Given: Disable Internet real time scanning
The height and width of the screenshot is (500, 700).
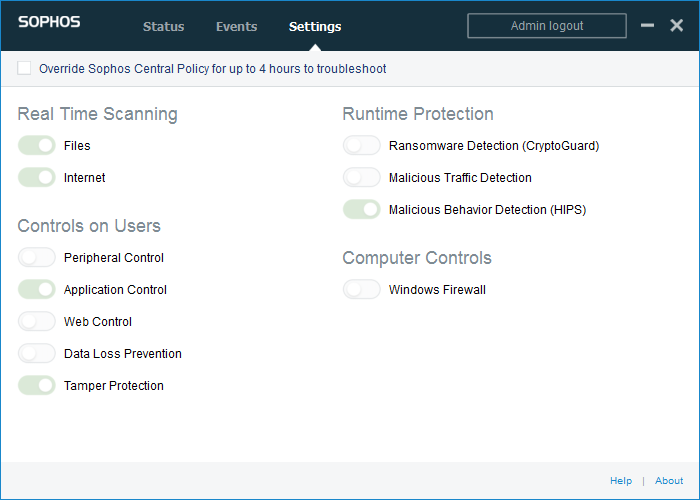Looking at the screenshot, I should click(37, 178).
